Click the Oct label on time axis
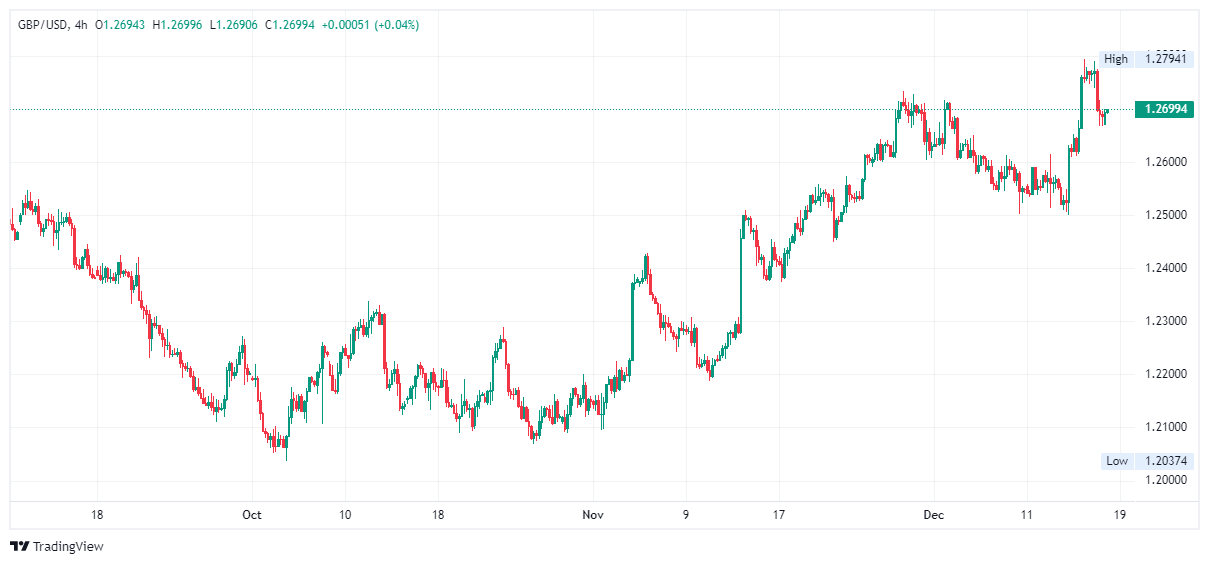Image resolution: width=1209 pixels, height=564 pixels. [x=251, y=515]
